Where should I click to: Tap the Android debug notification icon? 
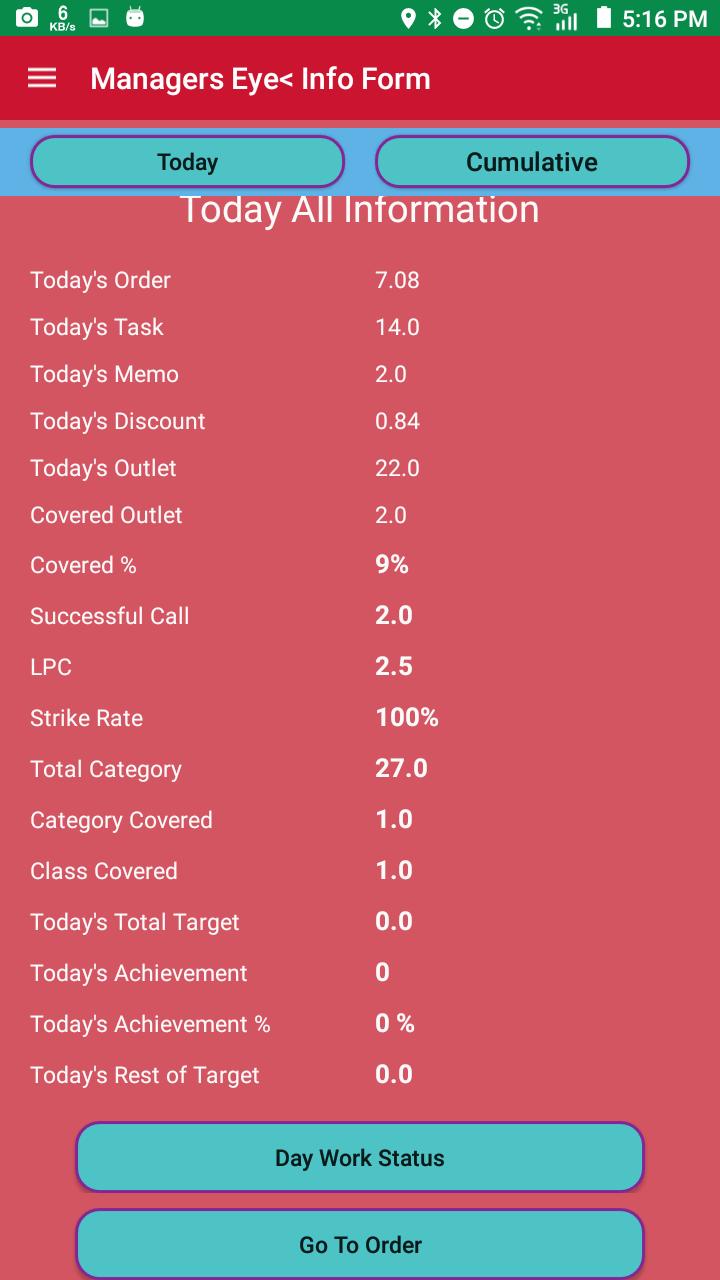click(x=135, y=17)
